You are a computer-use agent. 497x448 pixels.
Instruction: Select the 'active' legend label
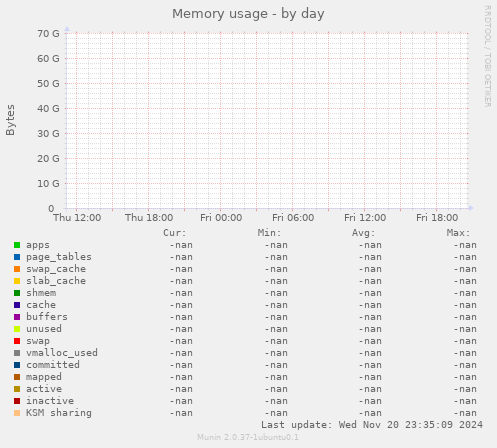click(44, 389)
